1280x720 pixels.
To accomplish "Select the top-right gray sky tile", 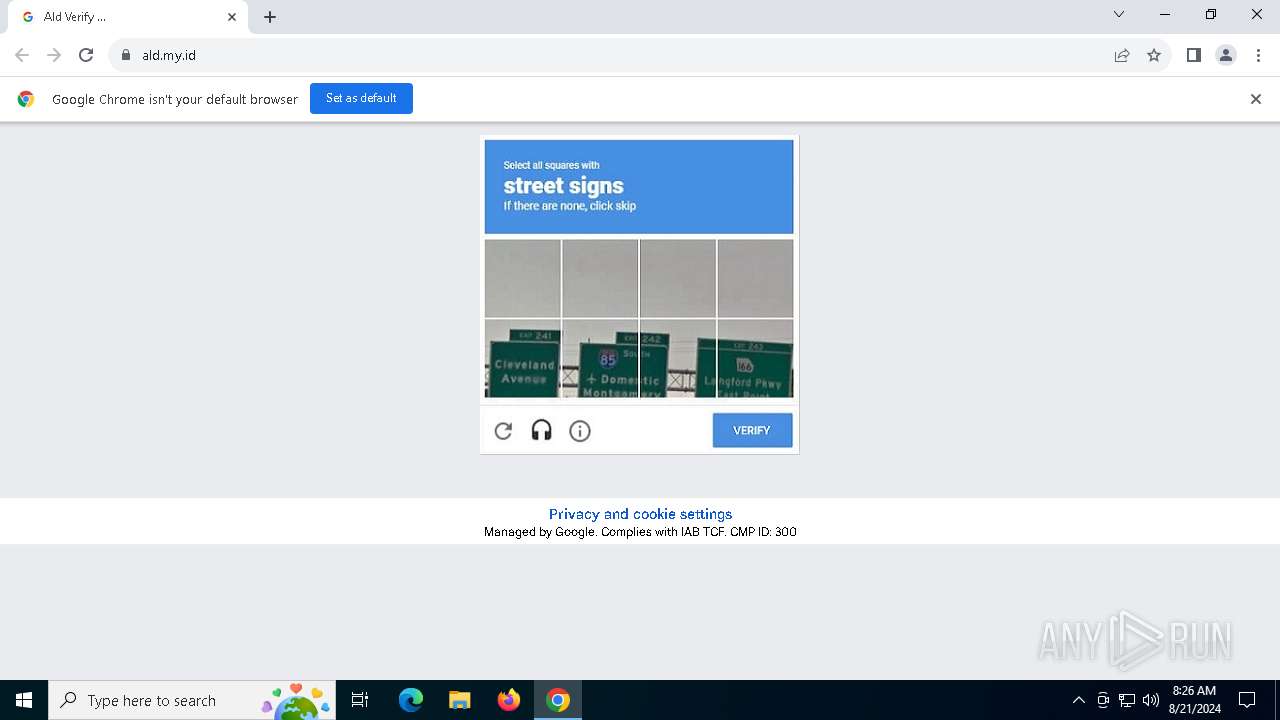I will pyautogui.click(x=755, y=279).
